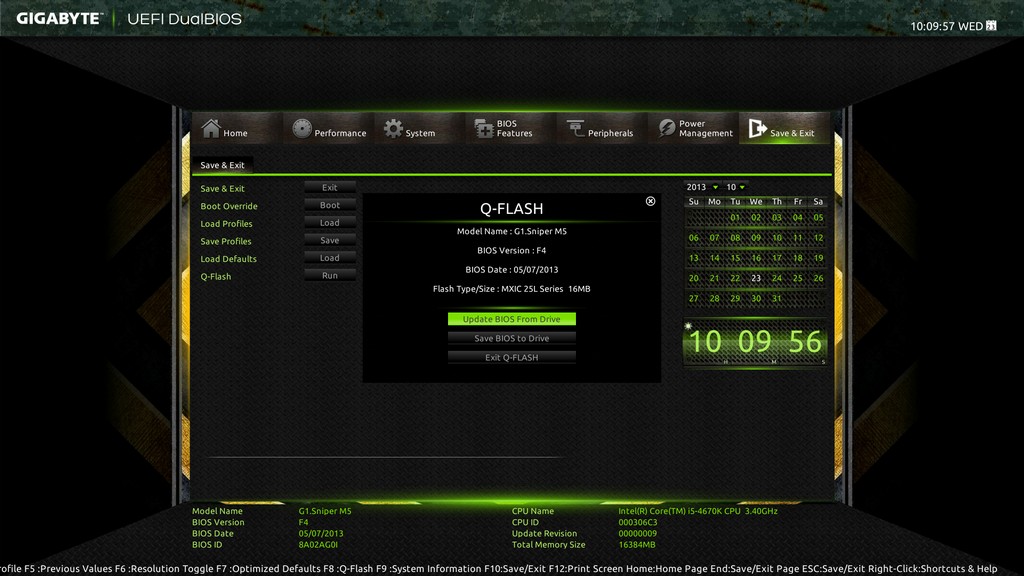
Task: Click the Performance gauge icon
Action: click(x=302, y=128)
